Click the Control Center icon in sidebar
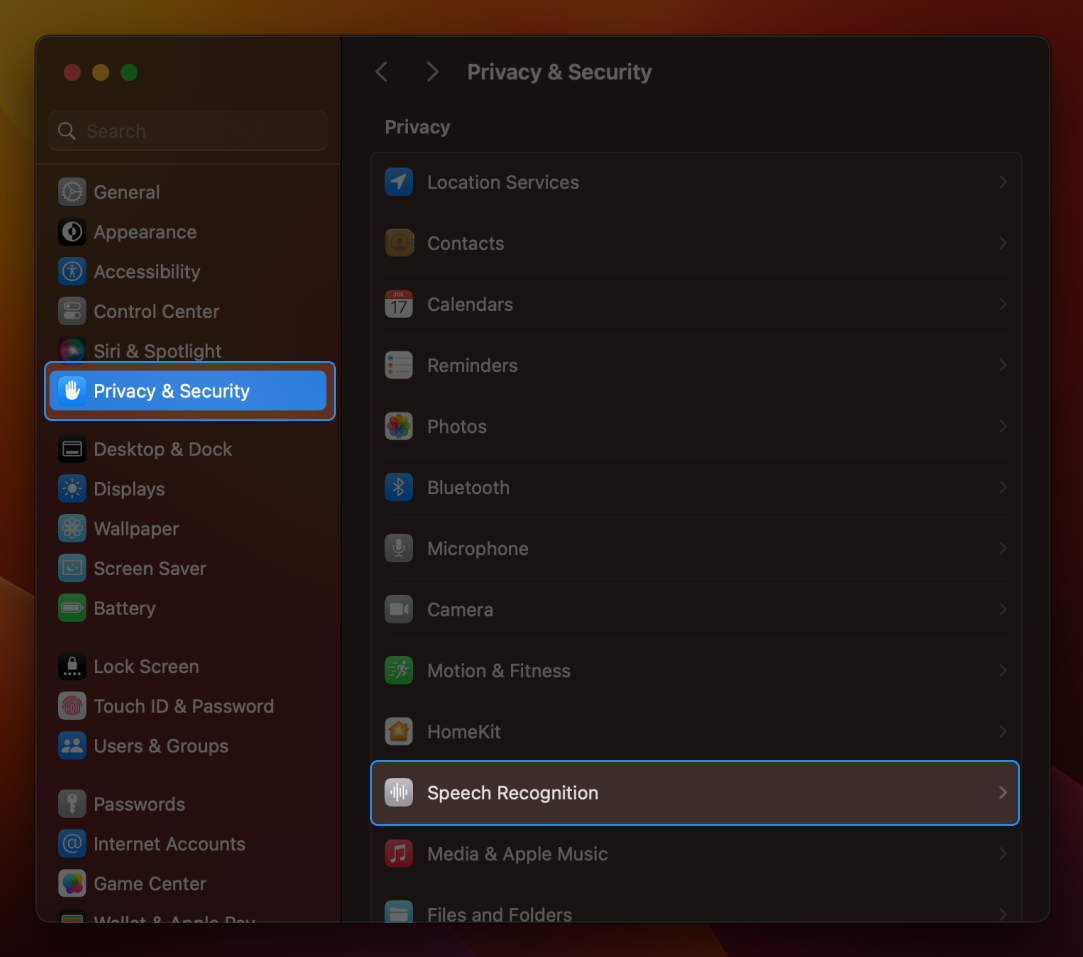Image resolution: width=1083 pixels, height=957 pixels. pos(72,311)
